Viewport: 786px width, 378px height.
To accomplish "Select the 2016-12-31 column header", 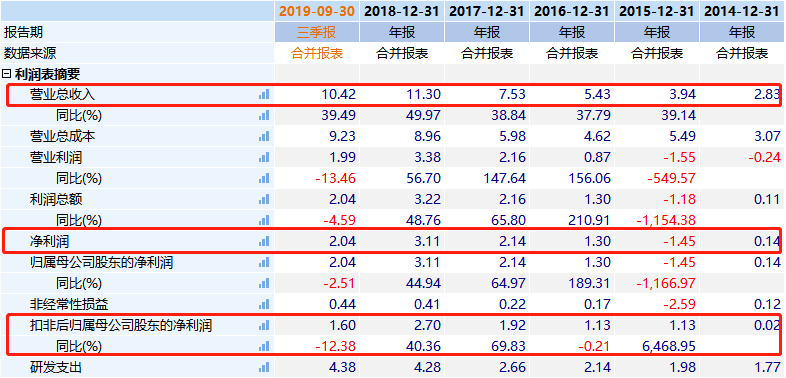I will pyautogui.click(x=572, y=11).
